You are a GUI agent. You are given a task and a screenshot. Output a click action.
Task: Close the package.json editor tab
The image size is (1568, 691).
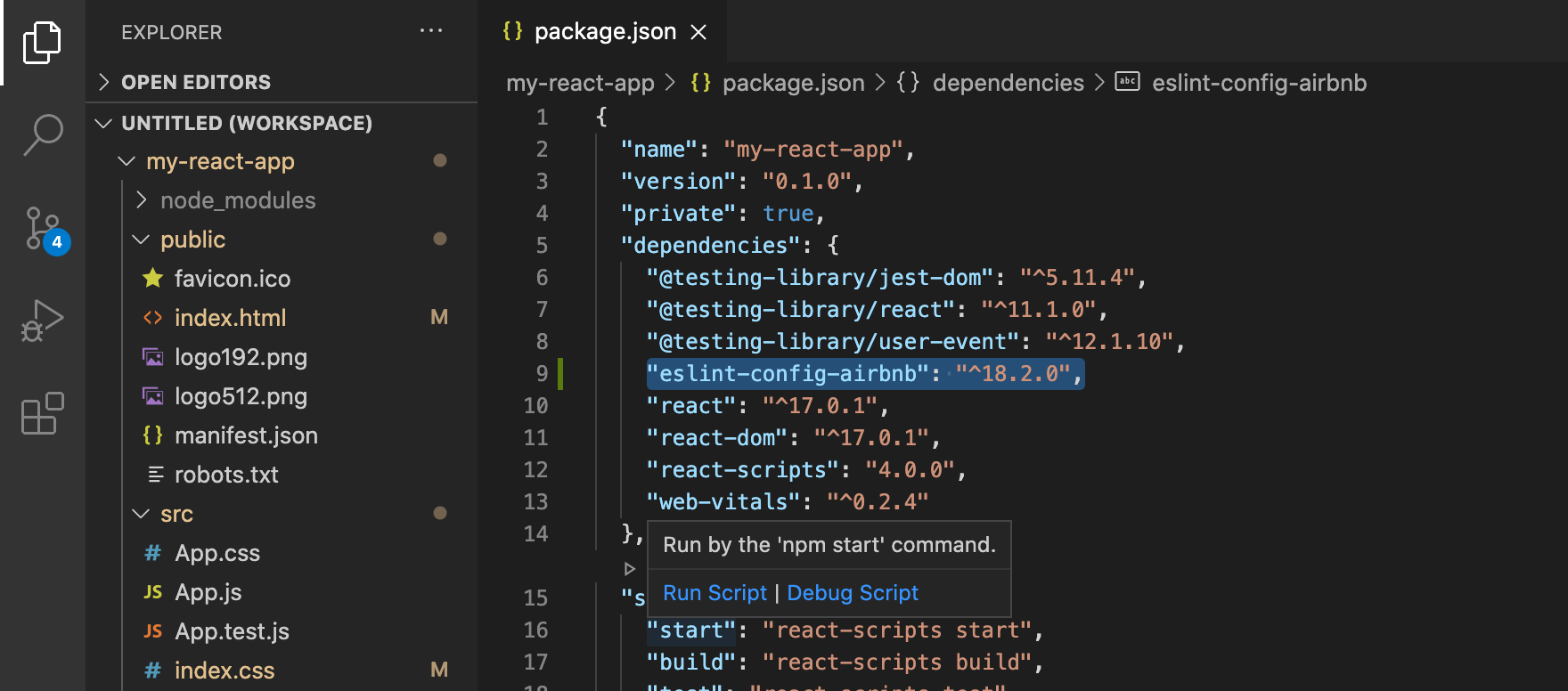click(698, 32)
